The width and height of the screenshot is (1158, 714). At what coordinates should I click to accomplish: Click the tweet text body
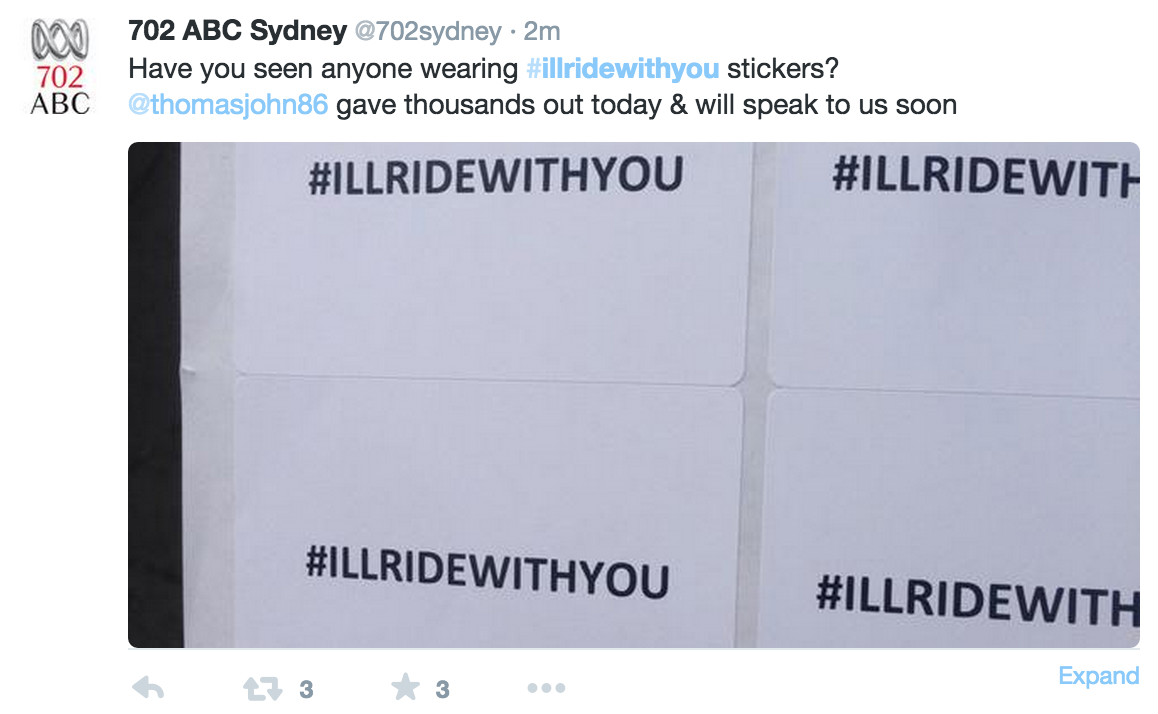[543, 87]
